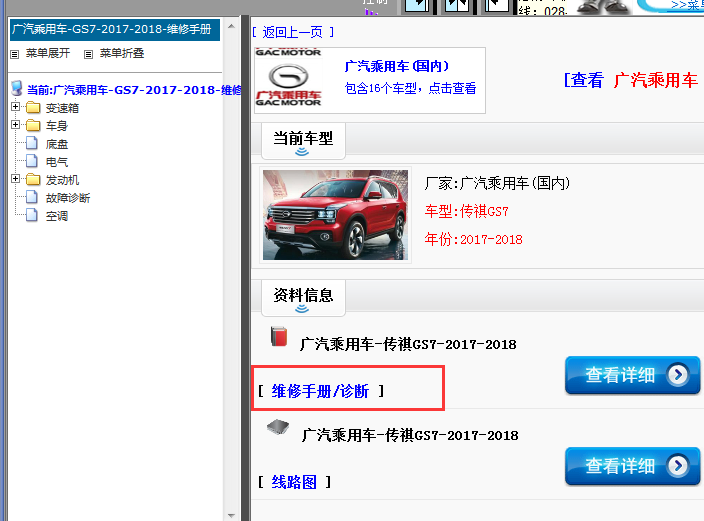Click the 车身 folder icon
This screenshot has width=704, height=521.
tap(33, 125)
